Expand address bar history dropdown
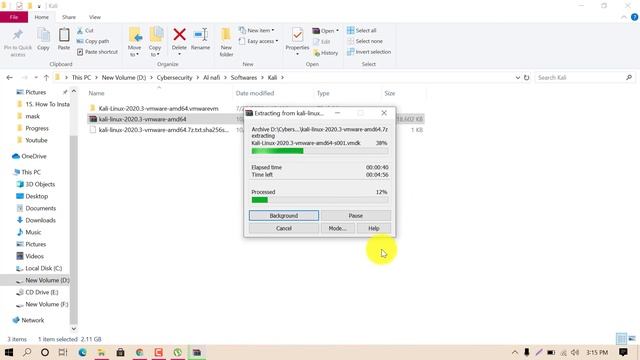Viewport: 640px width, 360px height. (x=518, y=78)
